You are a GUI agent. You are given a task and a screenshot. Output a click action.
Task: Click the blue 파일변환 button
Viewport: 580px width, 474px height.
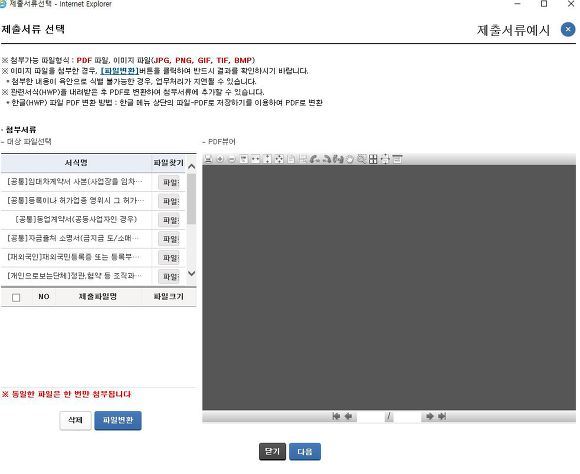(118, 420)
